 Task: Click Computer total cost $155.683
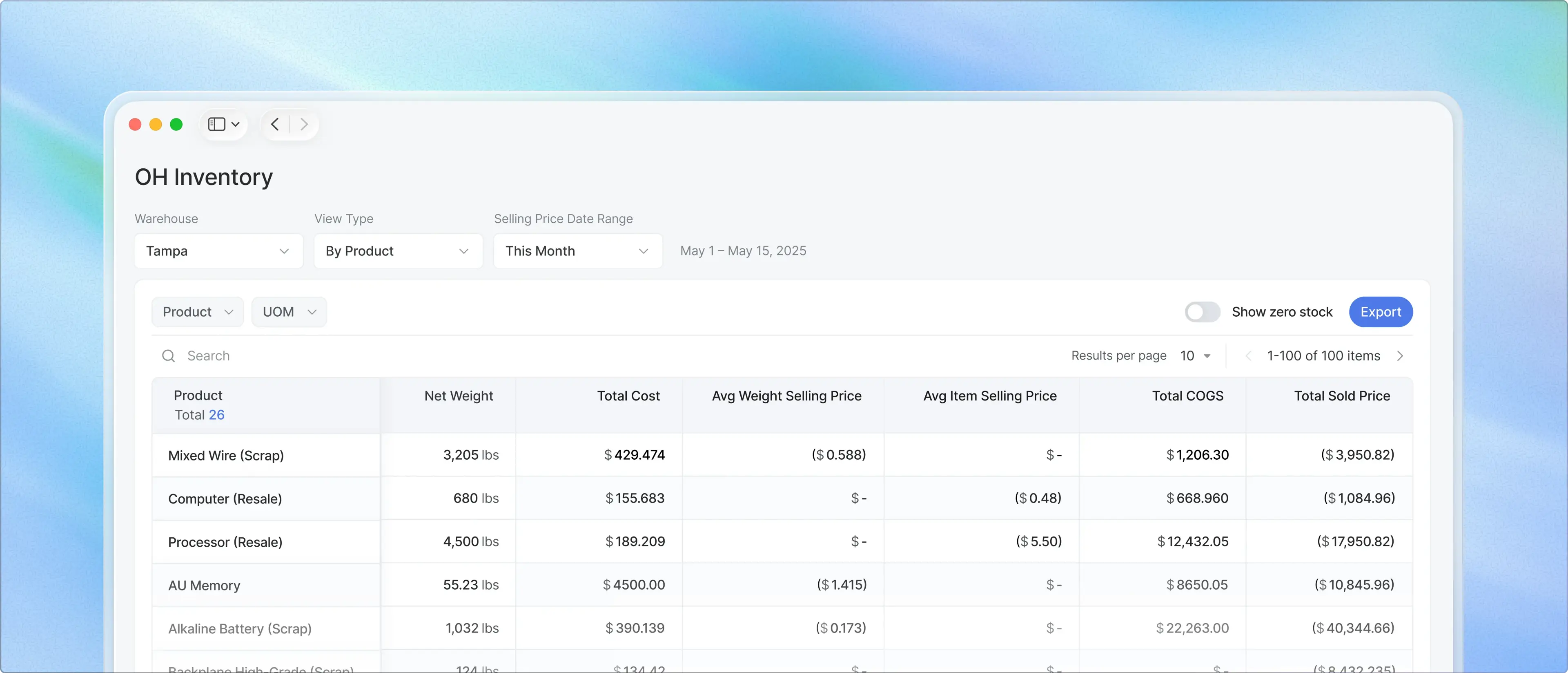pos(635,498)
